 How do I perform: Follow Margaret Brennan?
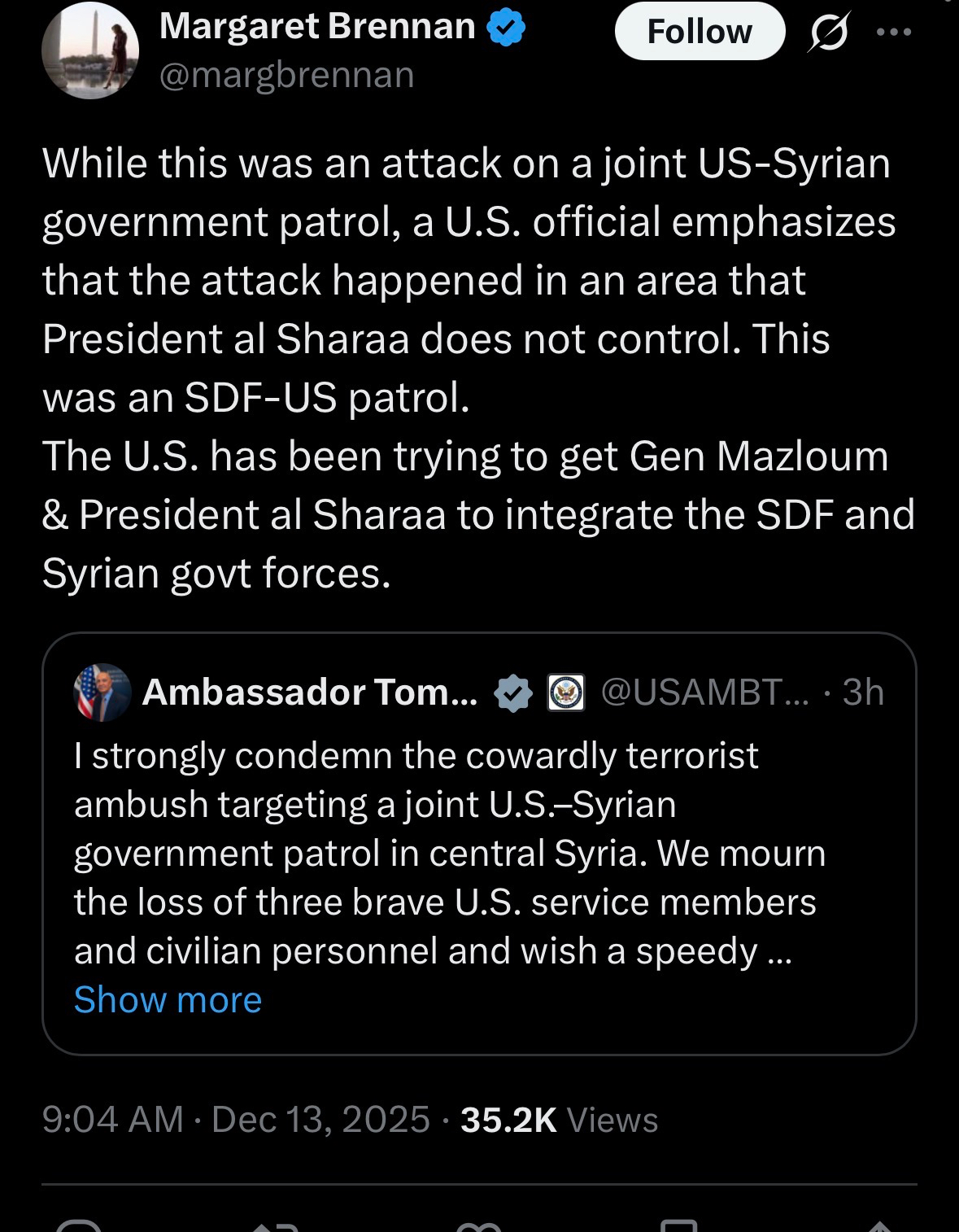pyautogui.click(x=700, y=32)
